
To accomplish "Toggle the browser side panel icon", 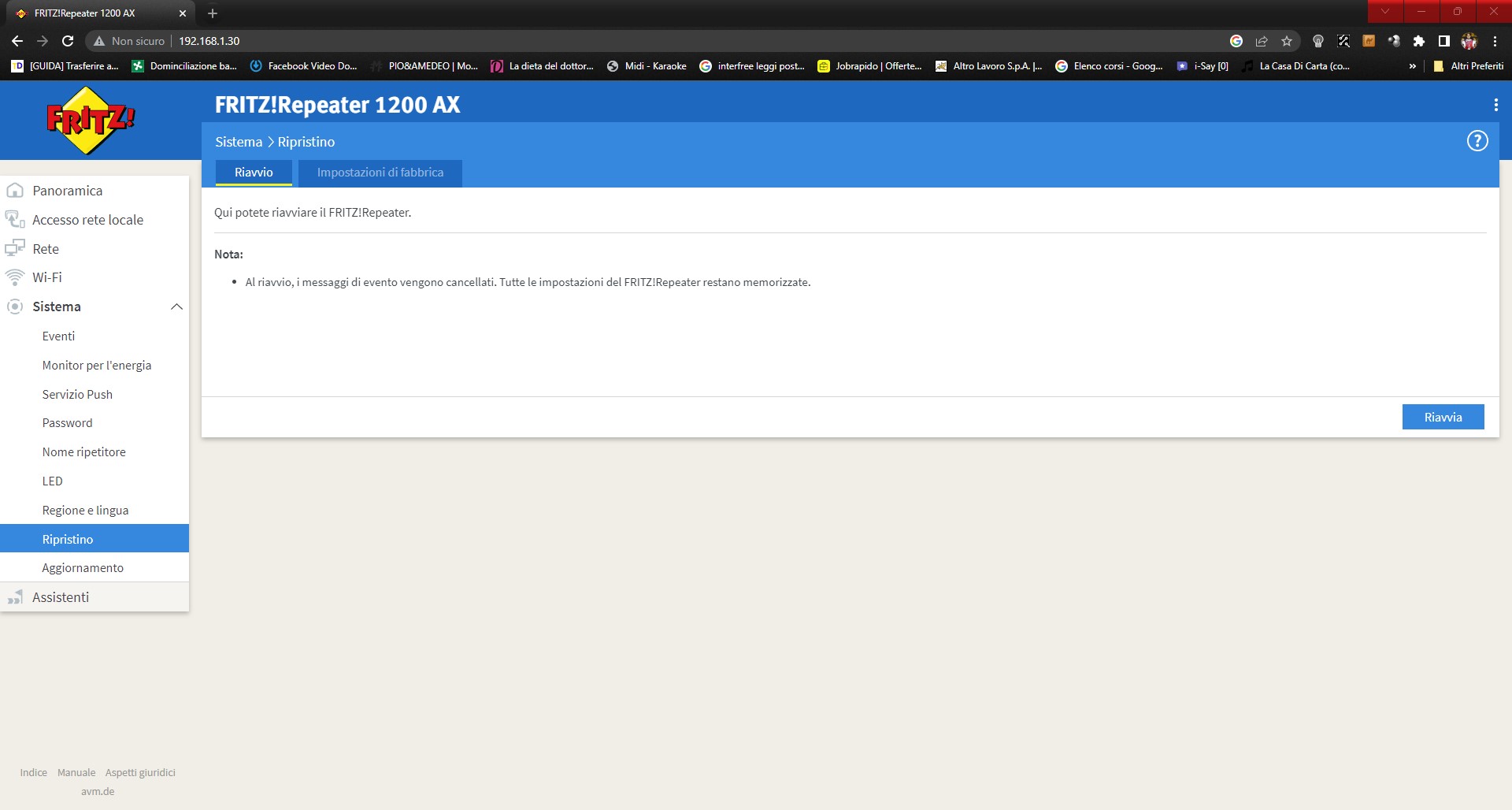I will pyautogui.click(x=1444, y=41).
